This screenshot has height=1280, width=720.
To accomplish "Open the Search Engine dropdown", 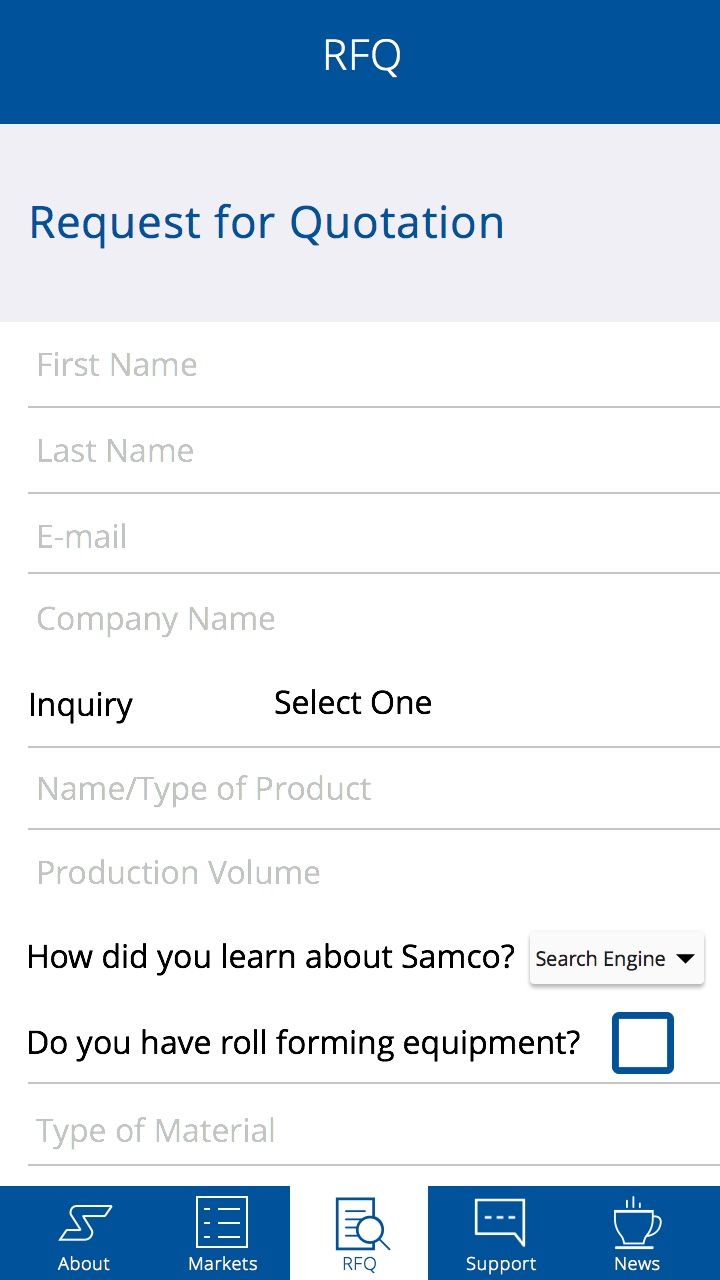I will click(617, 958).
